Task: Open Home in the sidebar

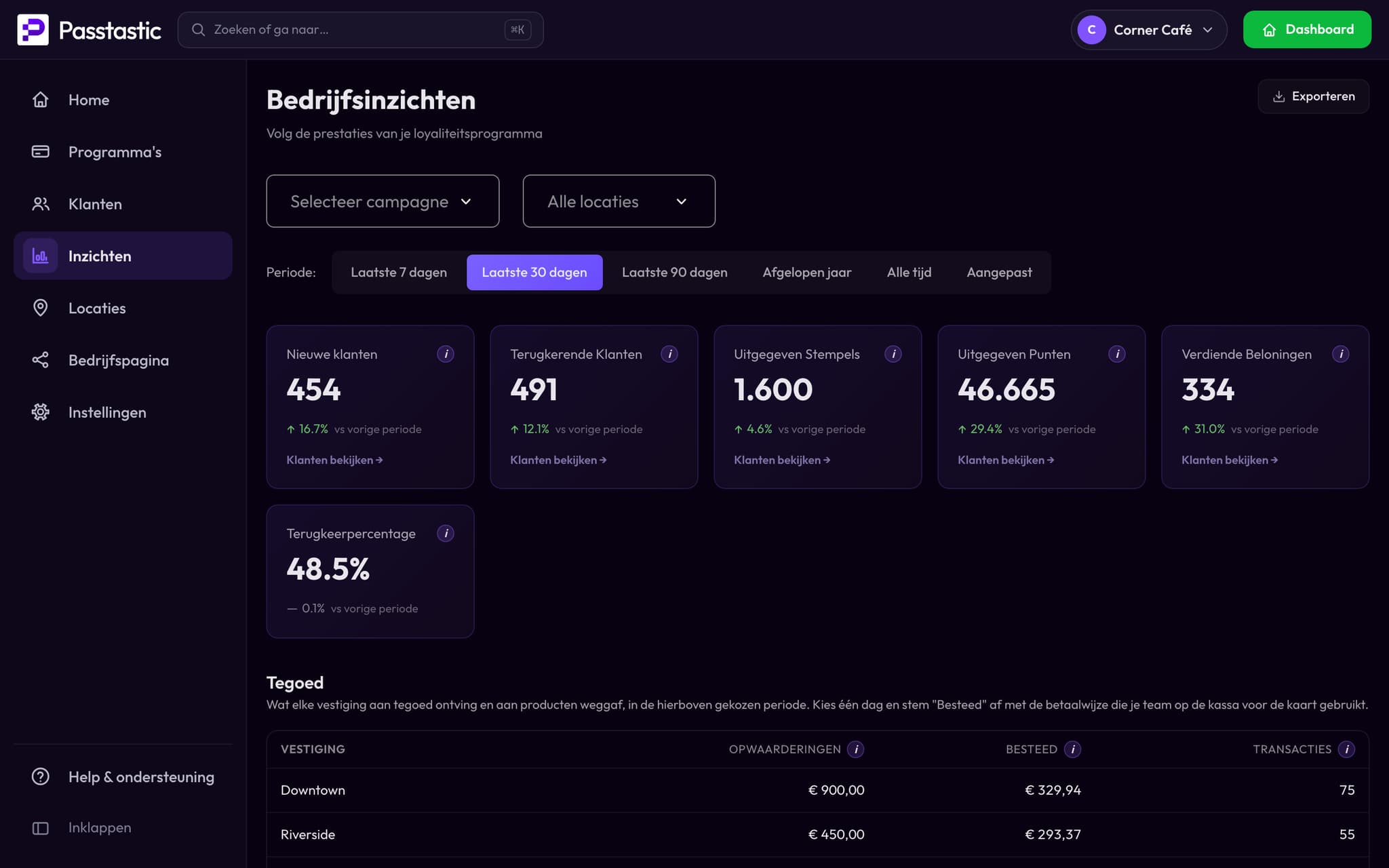Action: (x=123, y=100)
